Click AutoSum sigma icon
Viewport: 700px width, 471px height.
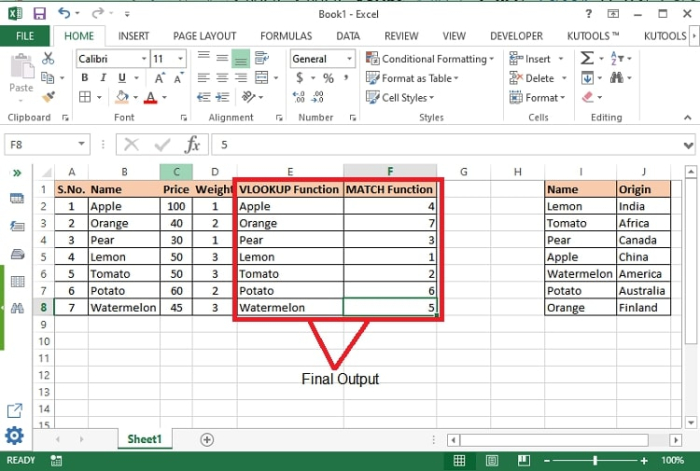click(587, 58)
